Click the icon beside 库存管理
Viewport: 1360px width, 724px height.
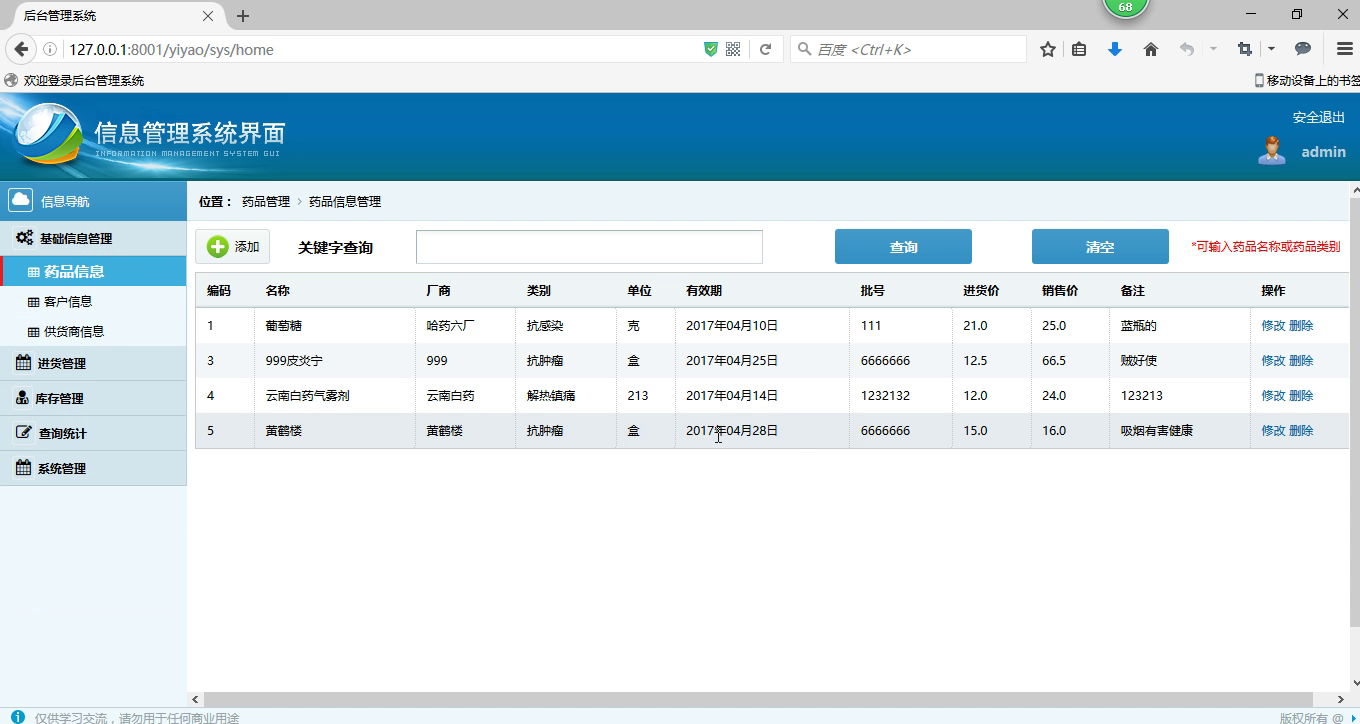(x=23, y=398)
